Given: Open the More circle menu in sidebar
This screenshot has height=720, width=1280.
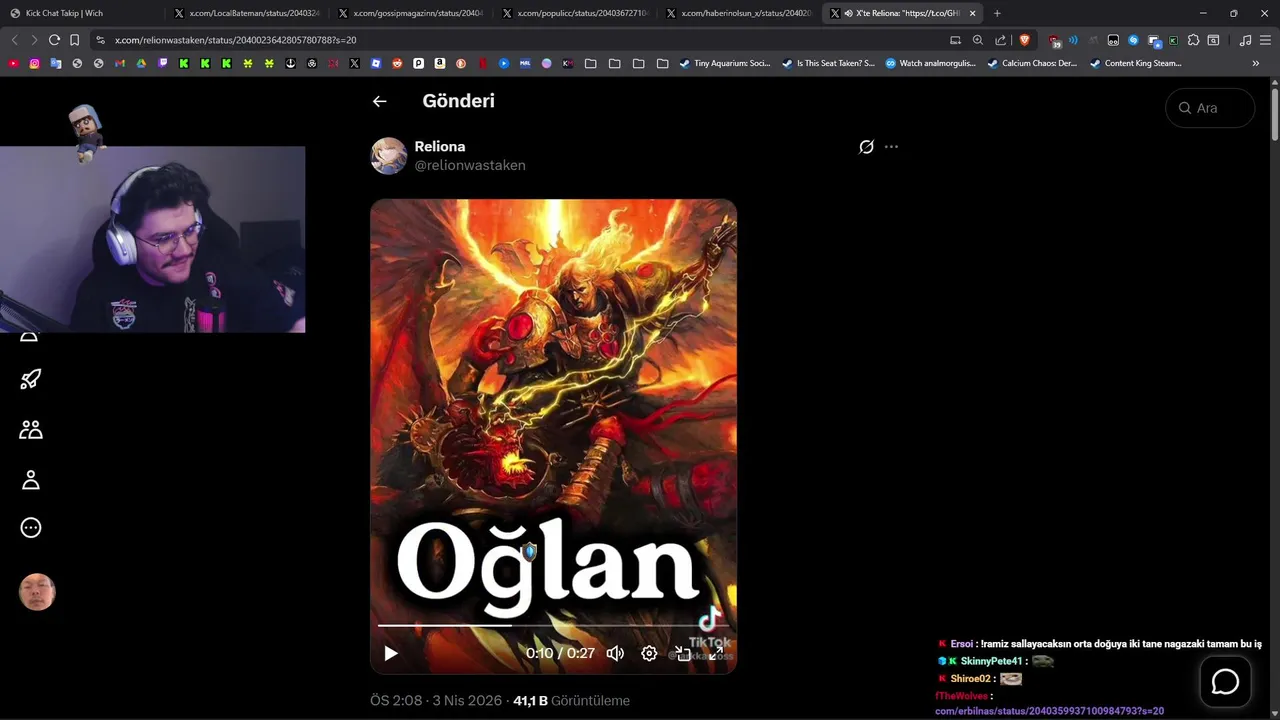Looking at the screenshot, I should click(x=31, y=528).
